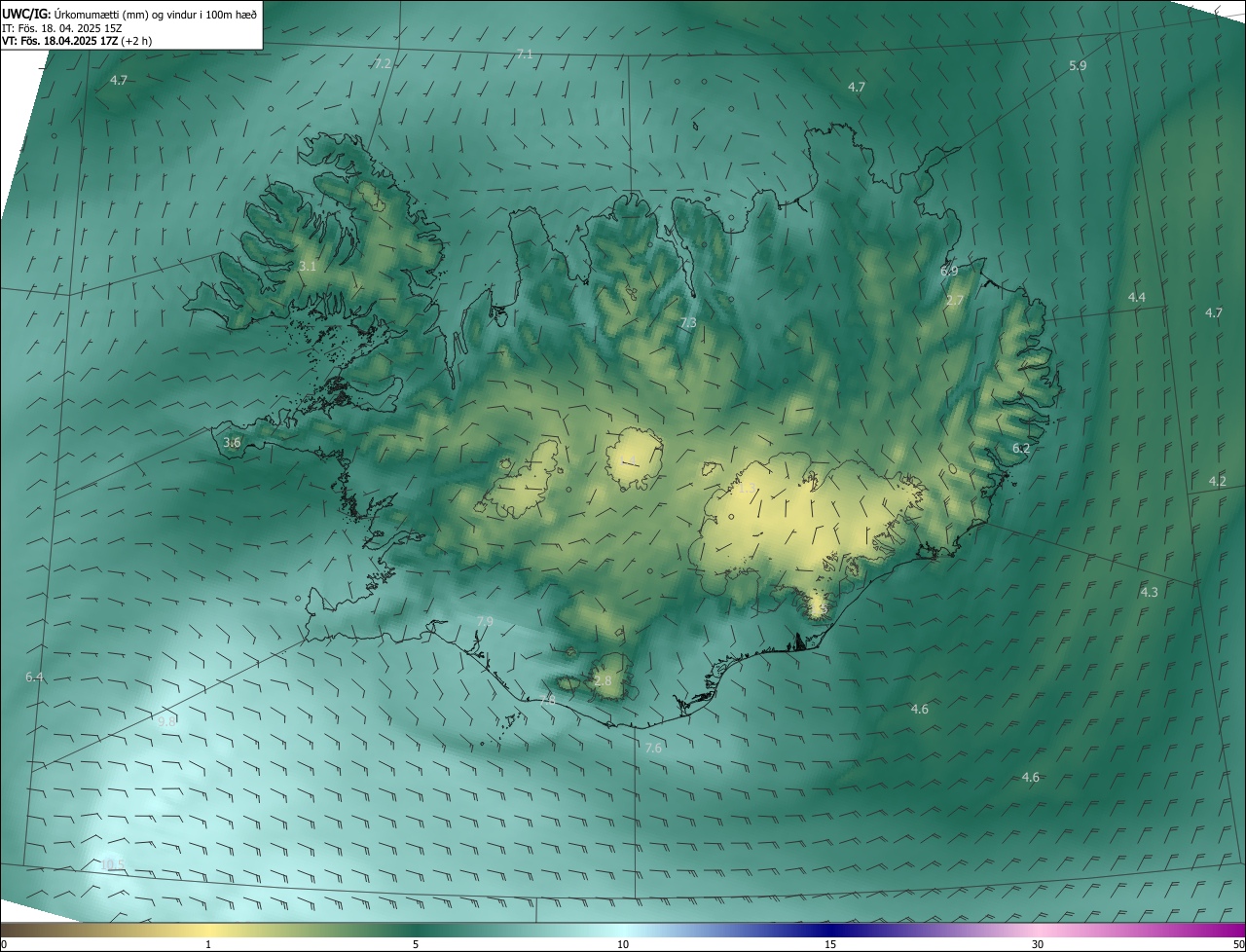Select the 2.8 value on the southern glacier
Screen dimensions: 1246x952
(x=604, y=680)
